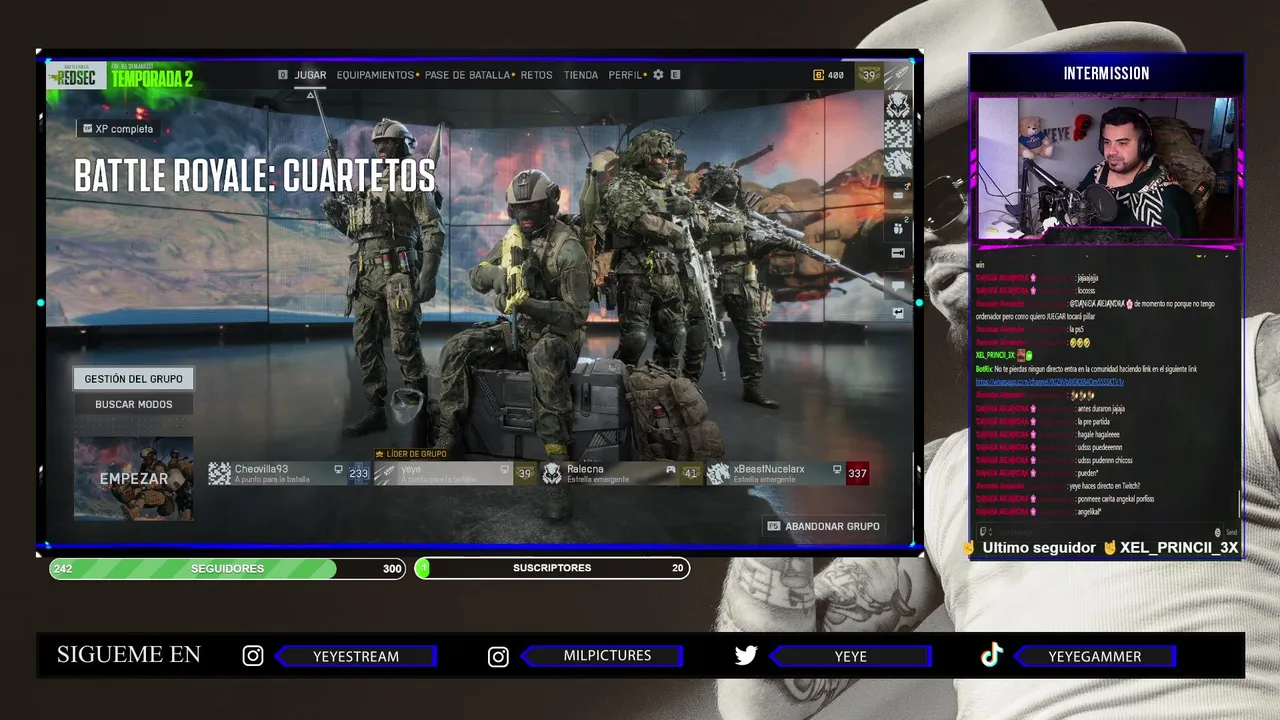Click the YEYEGAMMER TikTok handle
This screenshot has width=1280, height=720.
click(1095, 656)
